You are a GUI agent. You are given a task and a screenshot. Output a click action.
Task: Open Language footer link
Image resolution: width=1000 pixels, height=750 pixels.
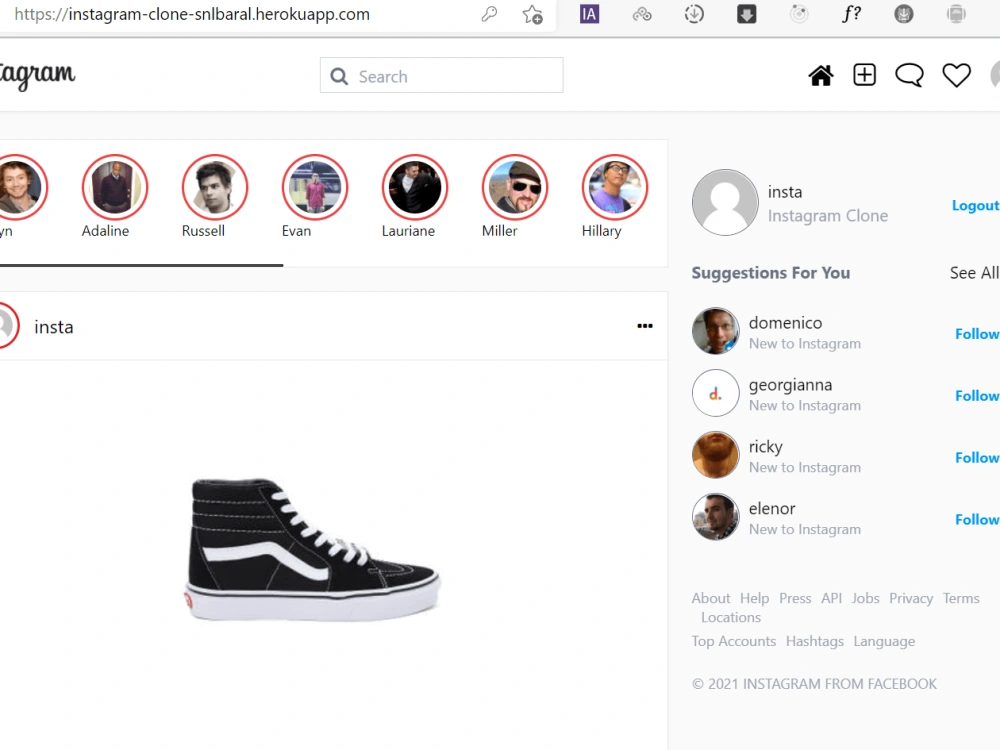(x=884, y=641)
